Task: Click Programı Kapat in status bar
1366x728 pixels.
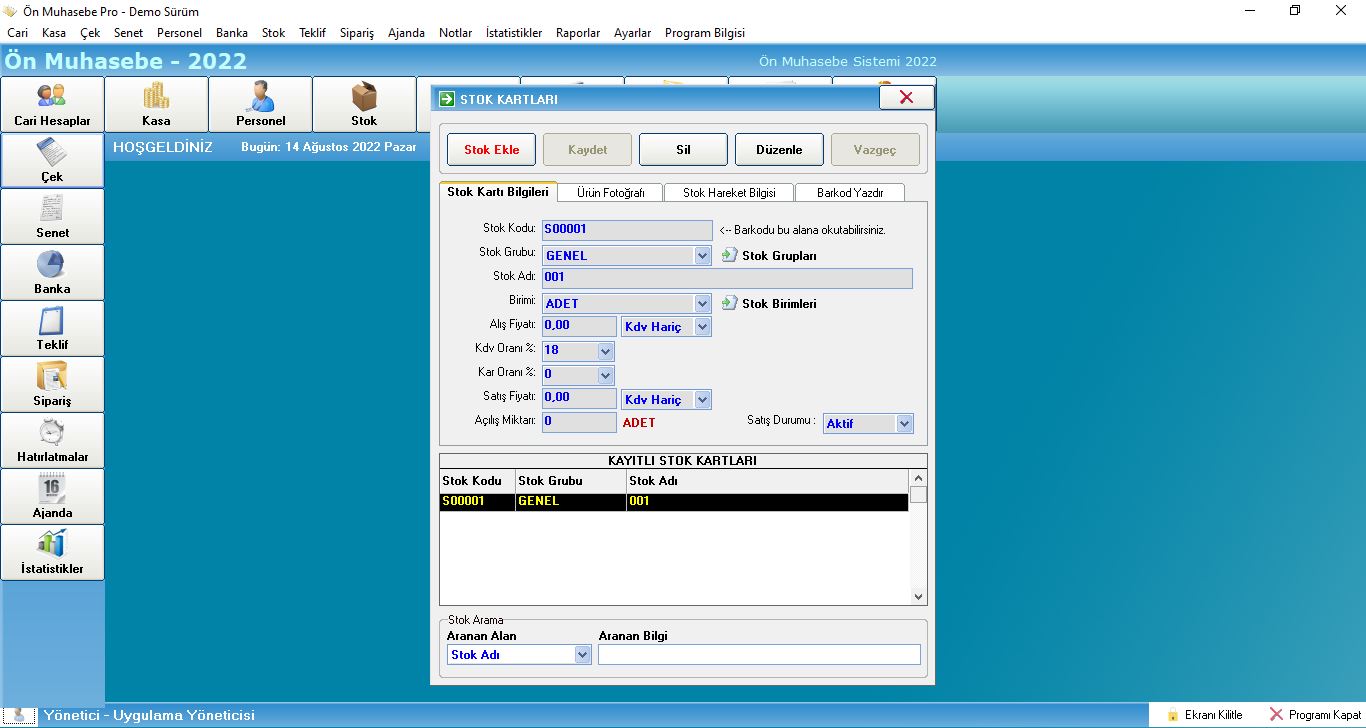Action: coord(1315,715)
